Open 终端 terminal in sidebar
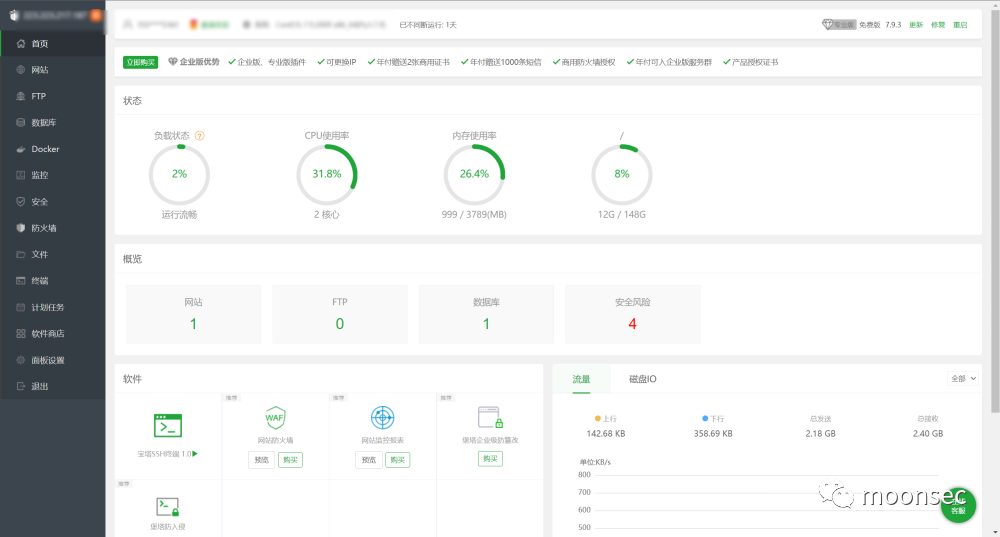The height and width of the screenshot is (537, 1000). [x=52, y=281]
